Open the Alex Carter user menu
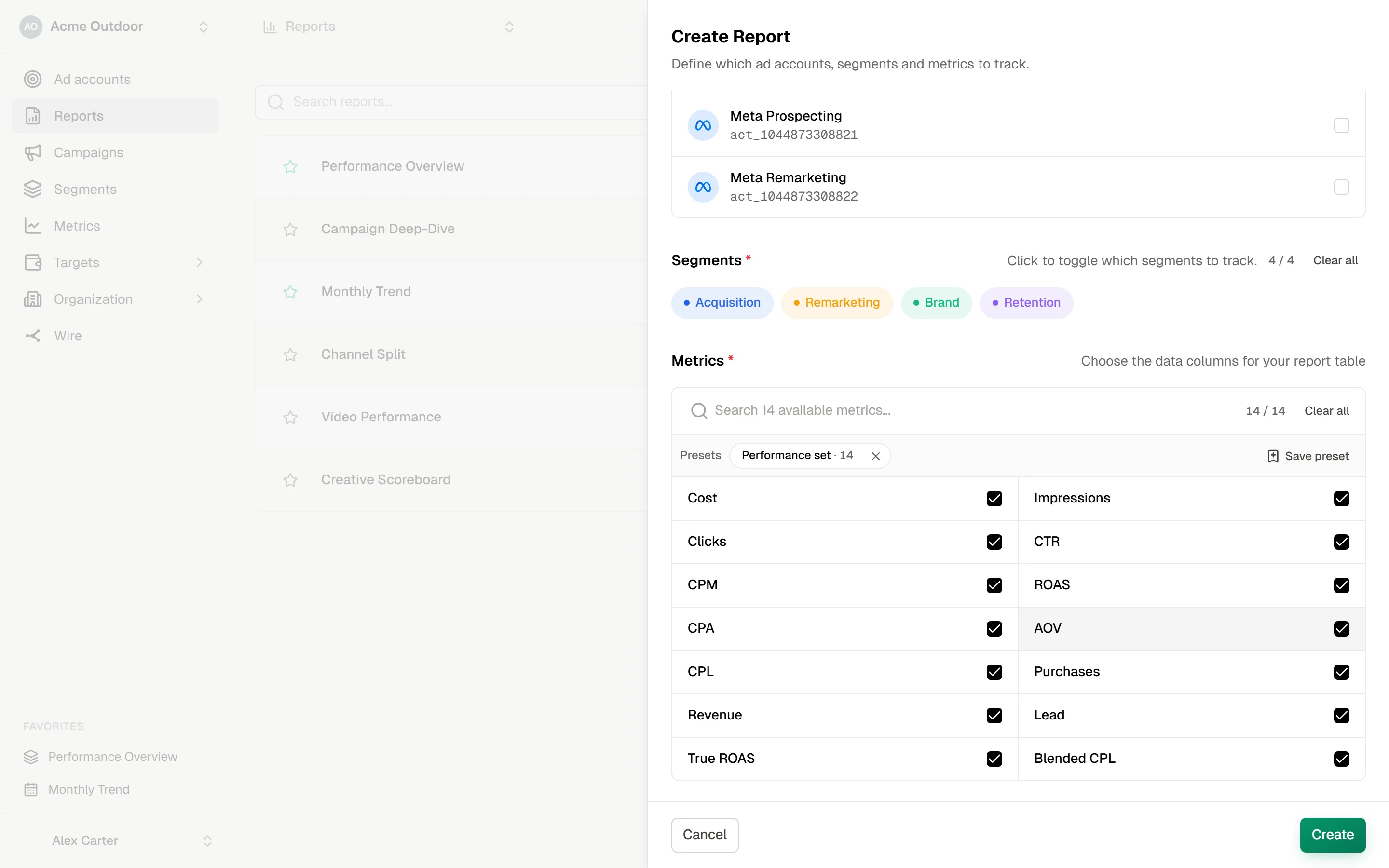 [115, 841]
